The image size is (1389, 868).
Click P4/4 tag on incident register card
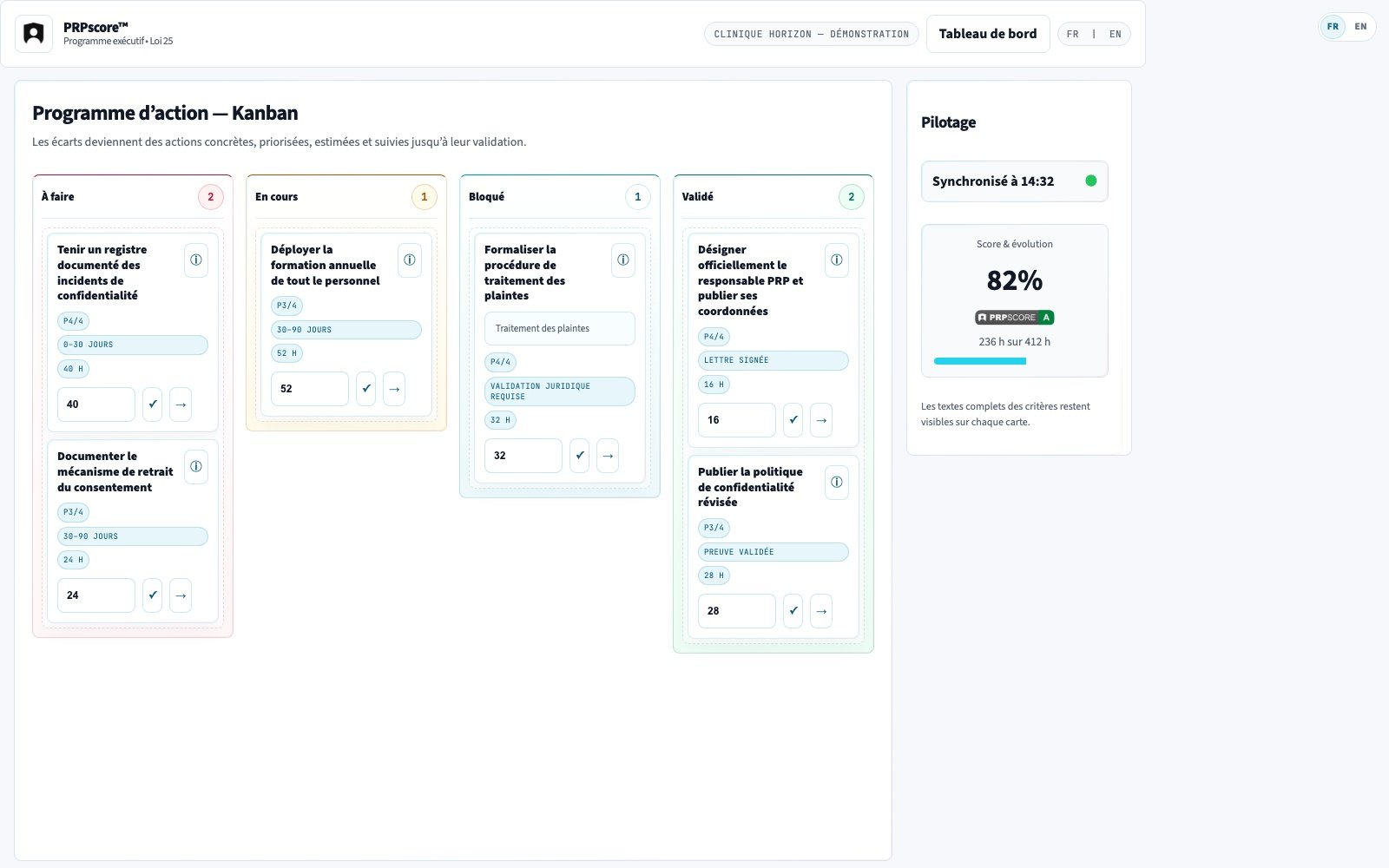pos(74,321)
